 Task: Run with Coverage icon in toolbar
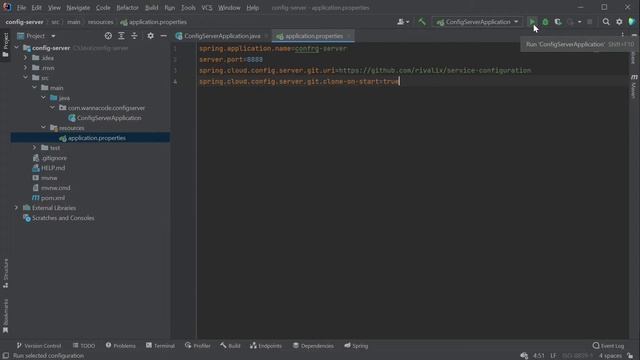tap(558, 22)
